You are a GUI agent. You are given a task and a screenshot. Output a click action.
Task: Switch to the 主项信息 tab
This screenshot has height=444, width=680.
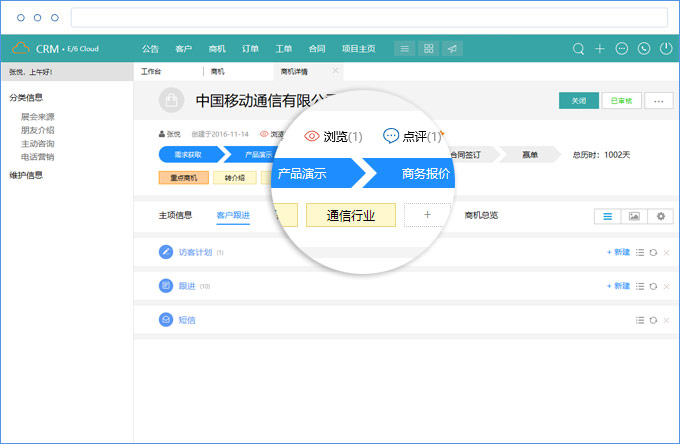(x=175, y=215)
